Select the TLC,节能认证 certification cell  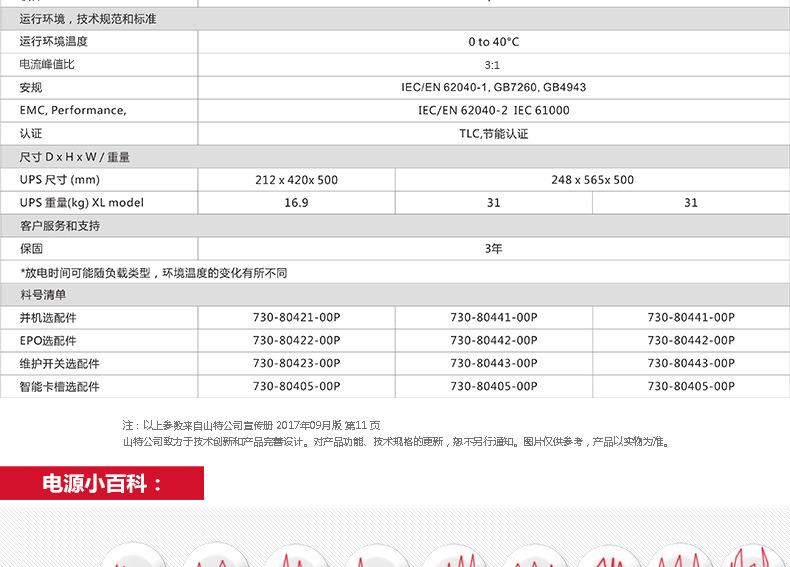click(x=493, y=134)
